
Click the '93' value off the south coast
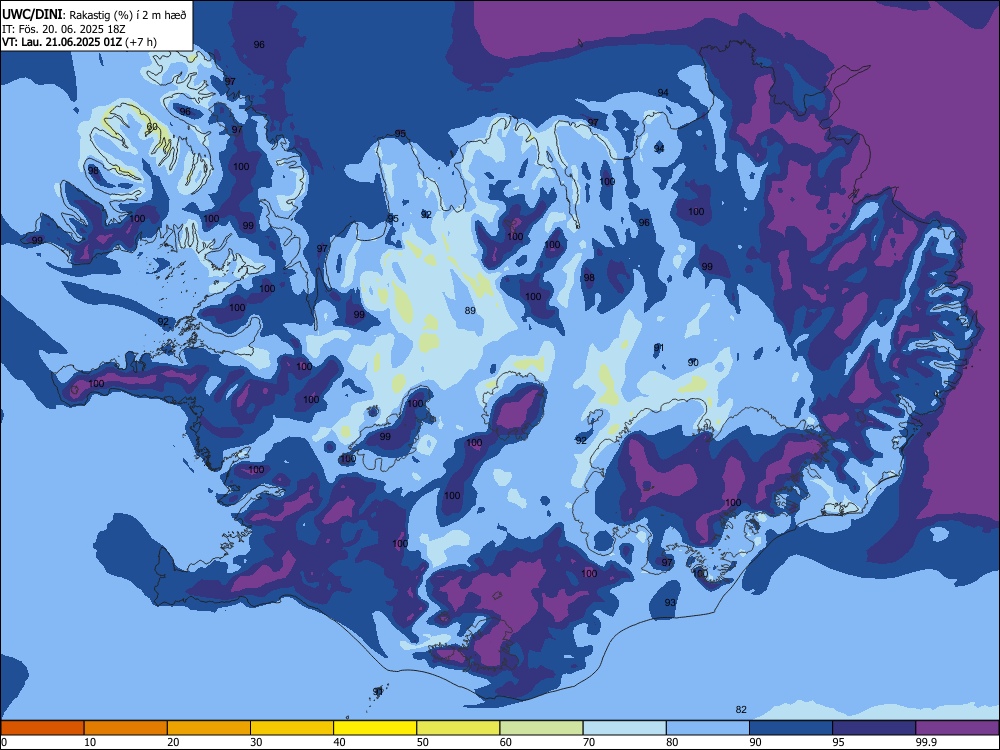(670, 602)
